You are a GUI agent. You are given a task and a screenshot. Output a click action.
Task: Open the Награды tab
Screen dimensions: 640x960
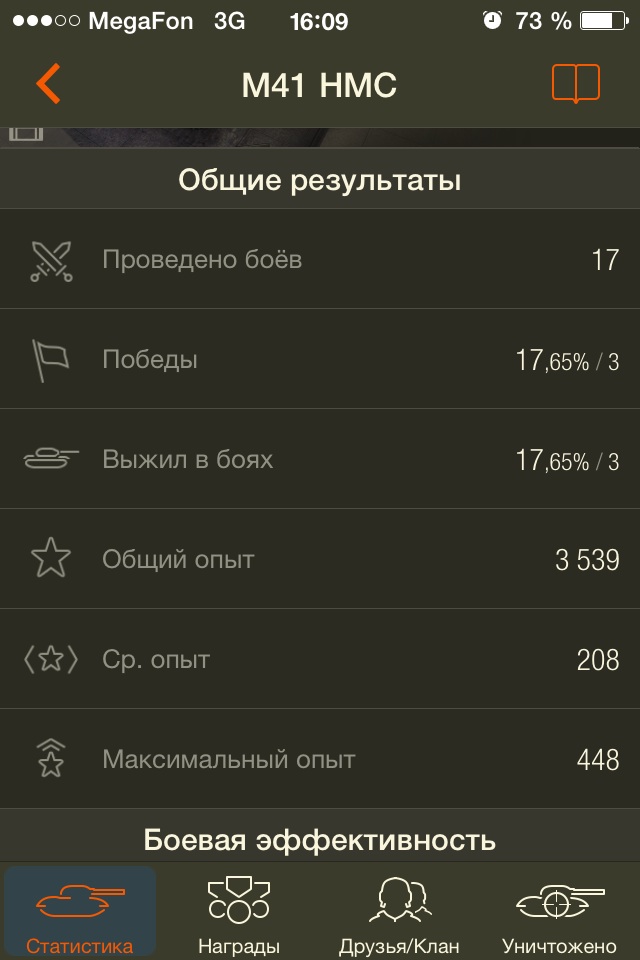pos(239,912)
